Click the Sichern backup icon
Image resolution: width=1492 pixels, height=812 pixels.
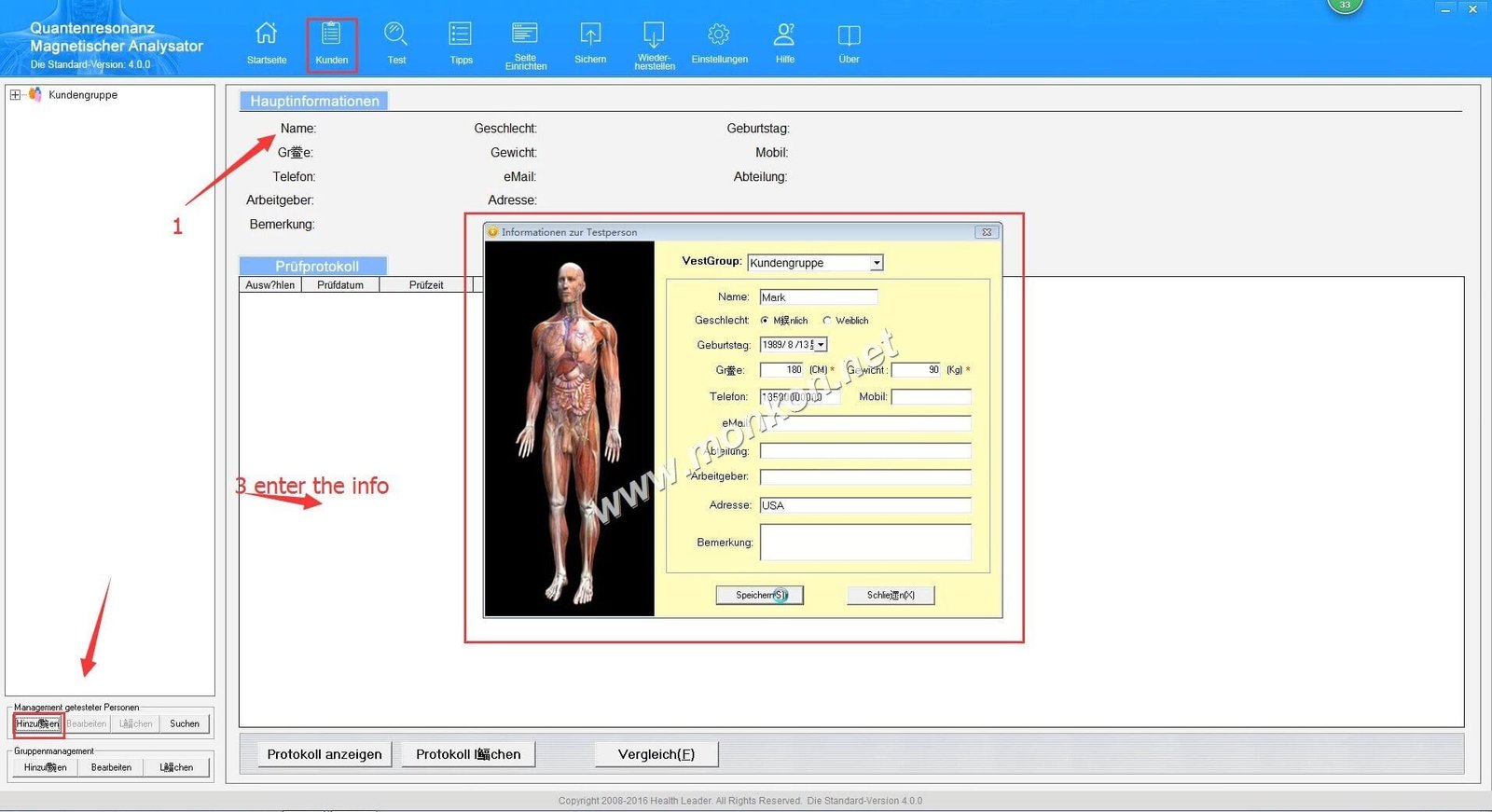[x=590, y=34]
